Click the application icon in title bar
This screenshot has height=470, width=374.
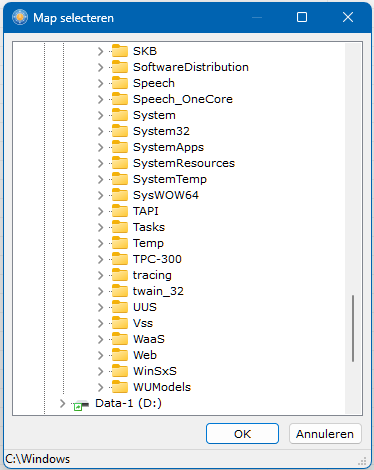(20, 17)
